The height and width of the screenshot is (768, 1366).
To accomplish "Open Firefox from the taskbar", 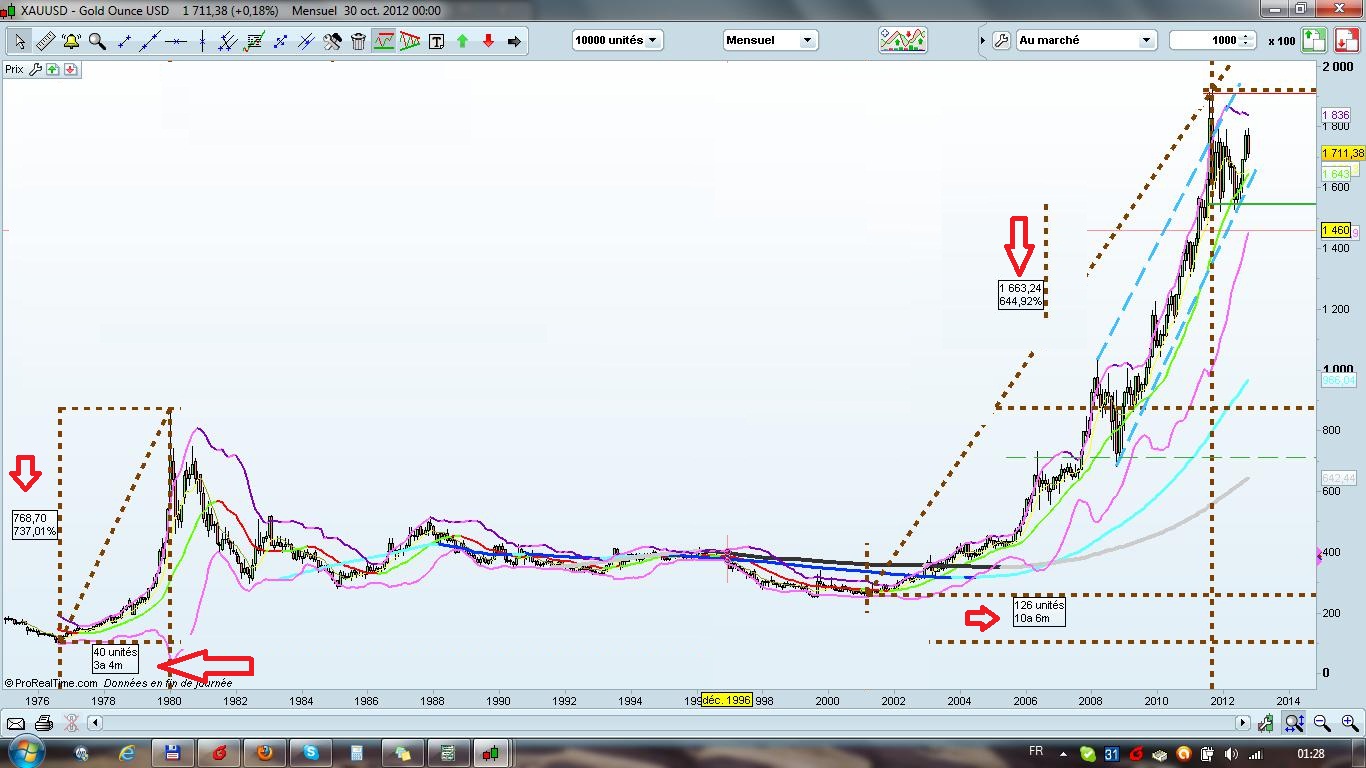I will pos(265,752).
